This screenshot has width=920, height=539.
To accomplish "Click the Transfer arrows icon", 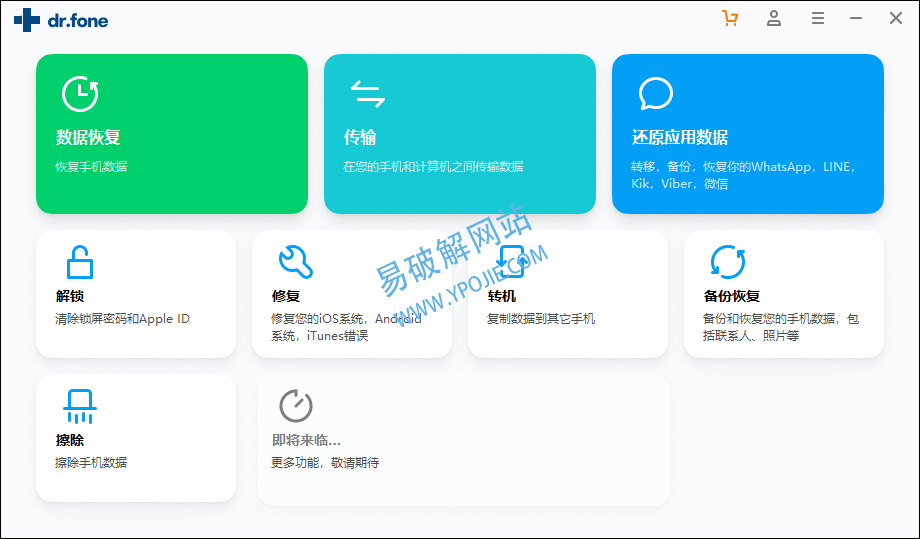I will tap(367, 95).
